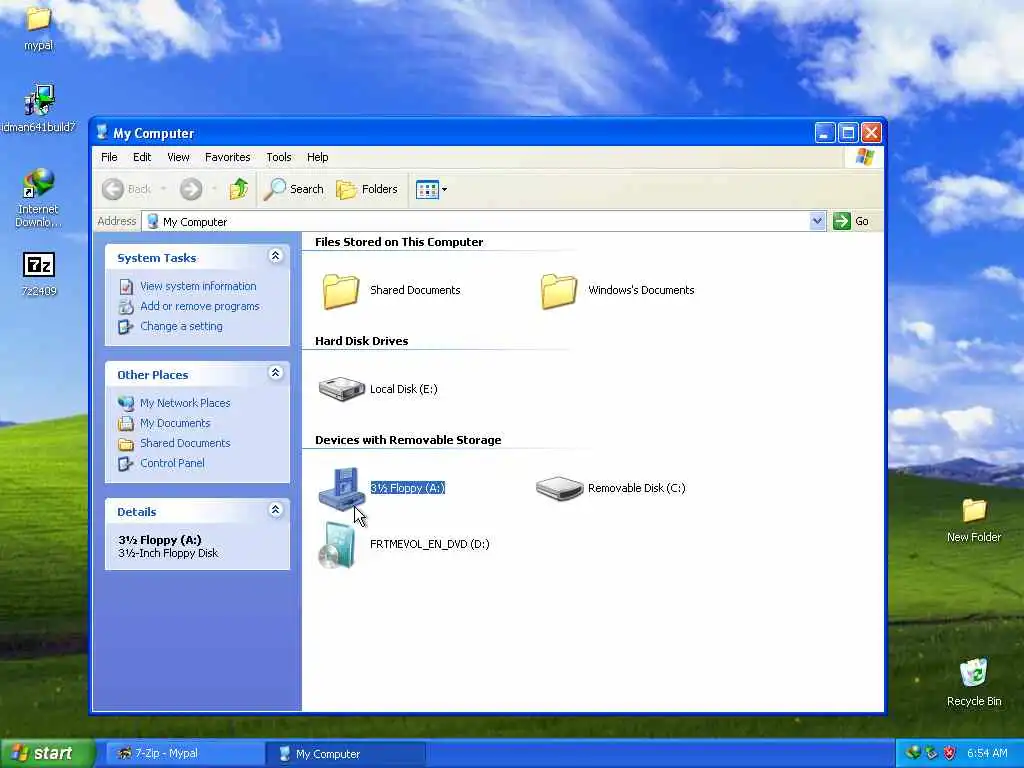
Task: Open My Documents link
Action: (175, 423)
